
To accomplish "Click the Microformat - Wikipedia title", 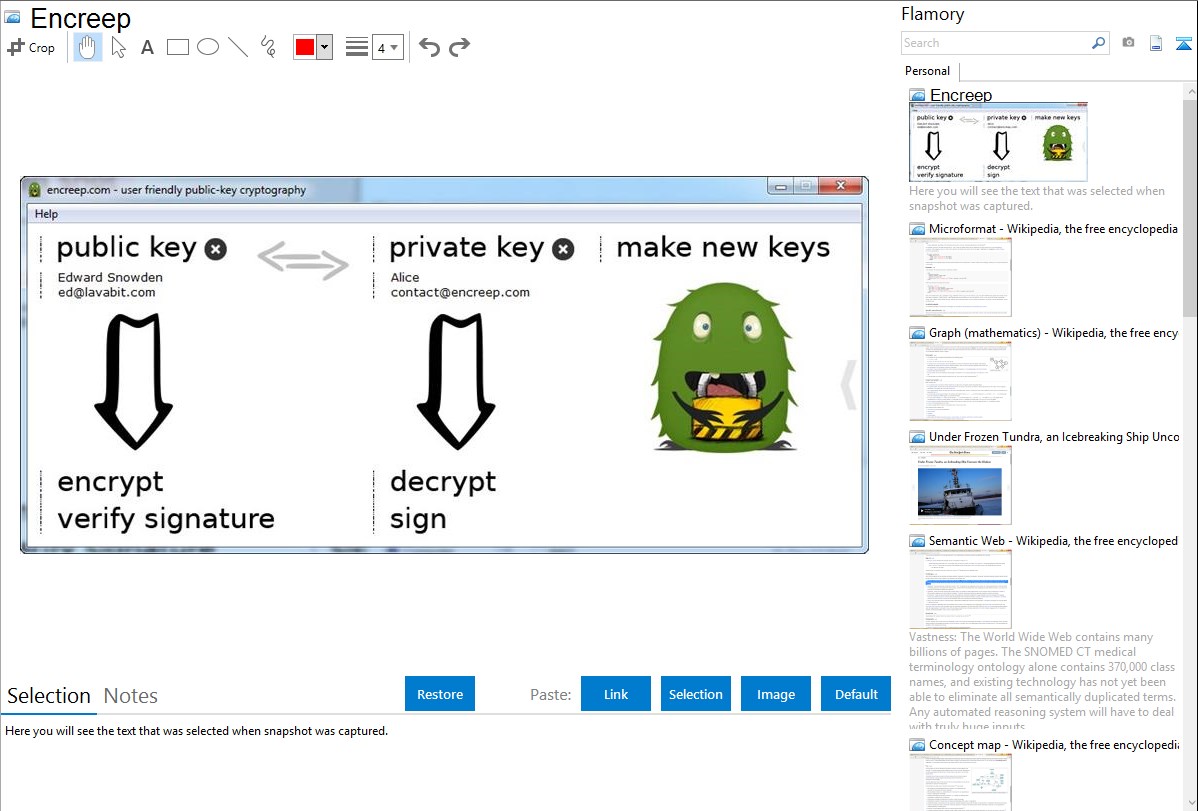I will [x=1053, y=229].
